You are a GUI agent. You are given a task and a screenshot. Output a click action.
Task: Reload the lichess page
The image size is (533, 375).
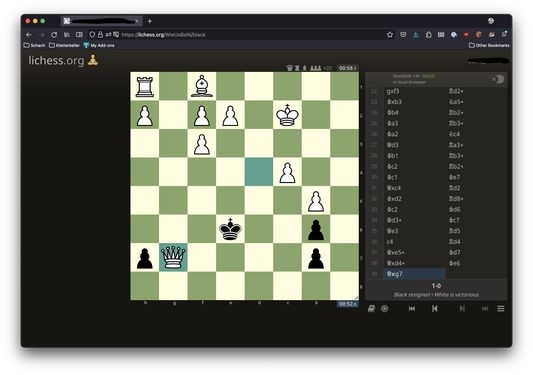click(x=54, y=34)
